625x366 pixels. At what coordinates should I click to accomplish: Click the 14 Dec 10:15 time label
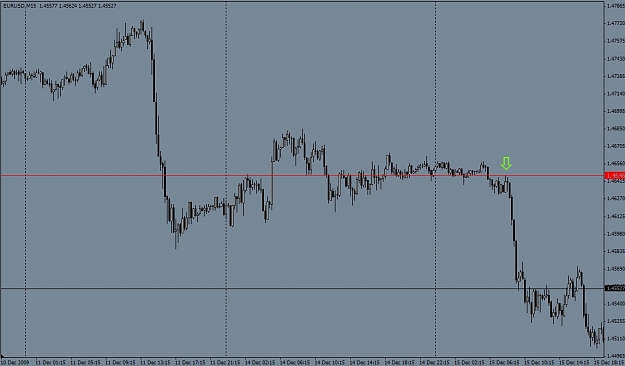click(330, 362)
